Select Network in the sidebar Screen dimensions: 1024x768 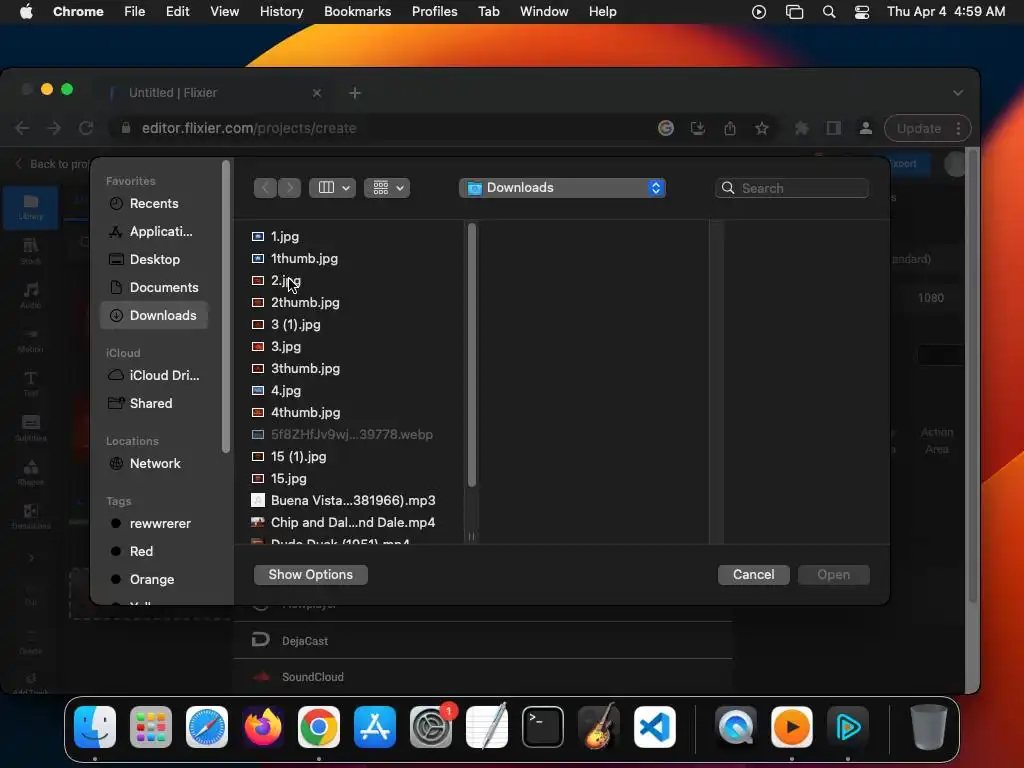pos(154,463)
